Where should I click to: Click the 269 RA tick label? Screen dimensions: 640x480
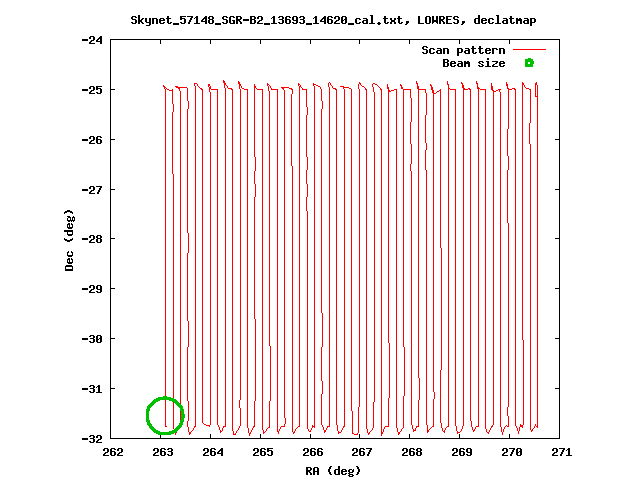[x=462, y=452]
